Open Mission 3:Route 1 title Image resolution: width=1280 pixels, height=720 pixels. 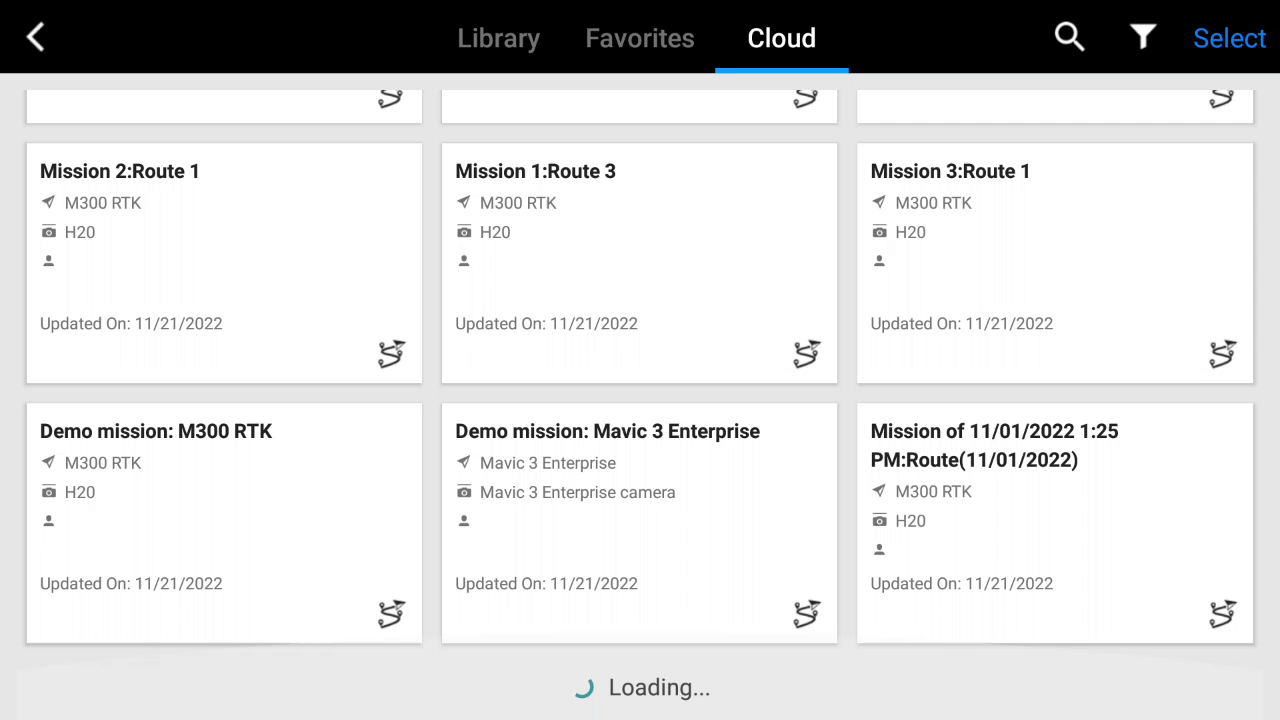[950, 171]
